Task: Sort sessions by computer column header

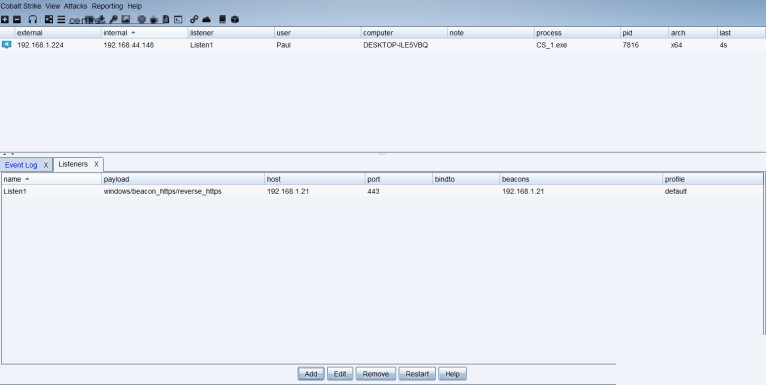Action: pos(404,33)
